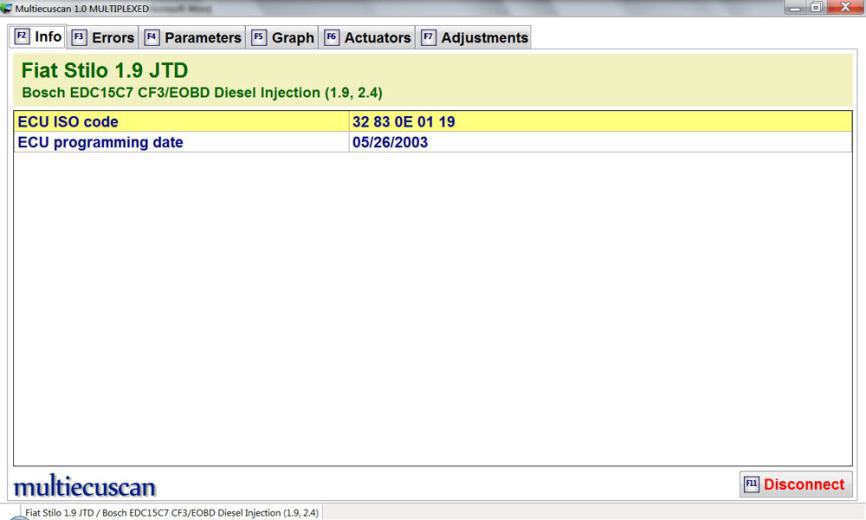Click the status bar vehicle description text
Viewport: 866px width, 520px height.
coord(172,513)
